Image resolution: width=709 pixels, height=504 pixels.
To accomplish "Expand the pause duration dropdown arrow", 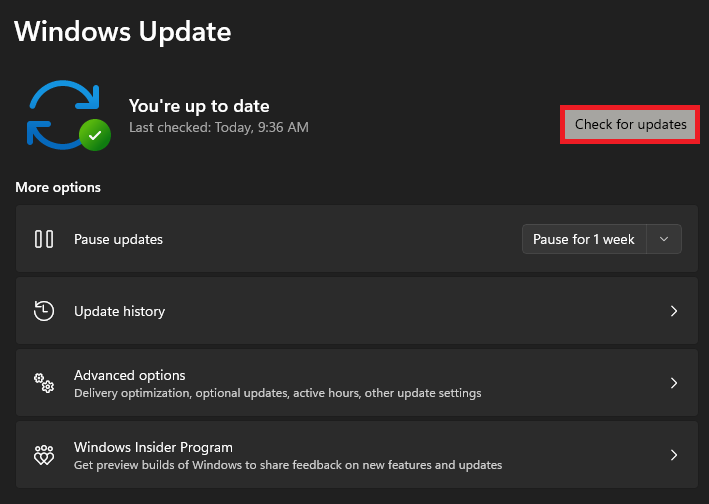I will coord(665,239).
